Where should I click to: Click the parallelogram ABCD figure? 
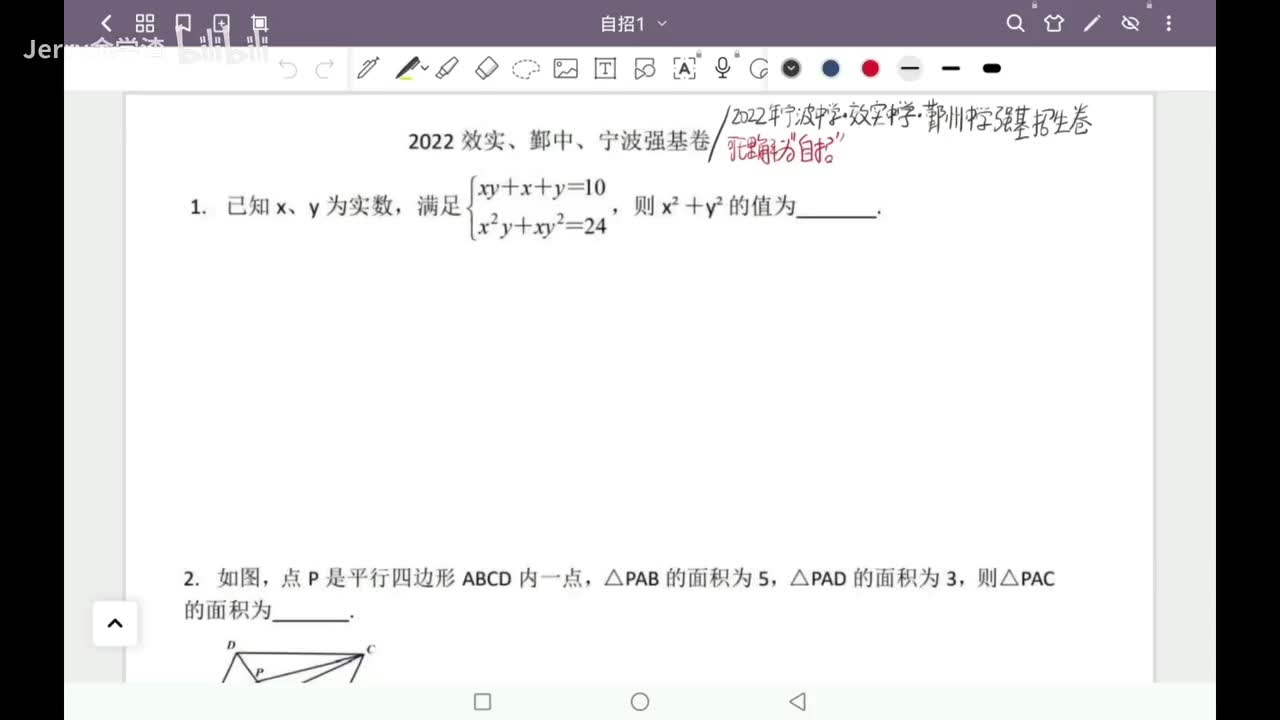[x=297, y=663]
